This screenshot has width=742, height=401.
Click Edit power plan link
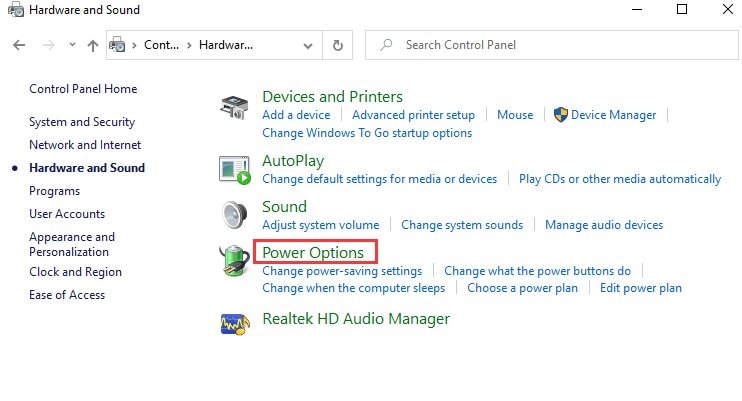[x=641, y=288]
